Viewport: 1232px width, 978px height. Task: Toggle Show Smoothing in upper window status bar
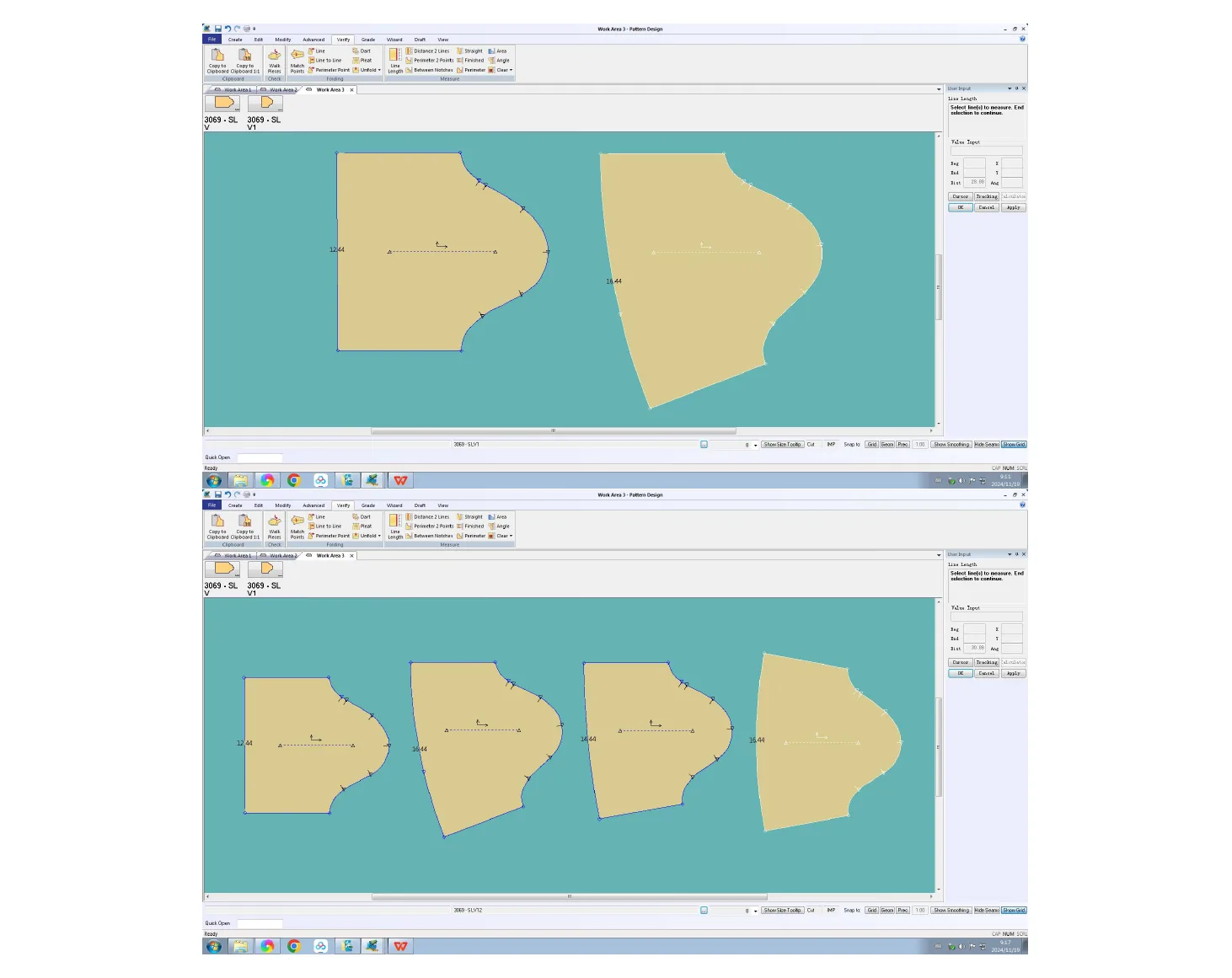(x=952, y=445)
